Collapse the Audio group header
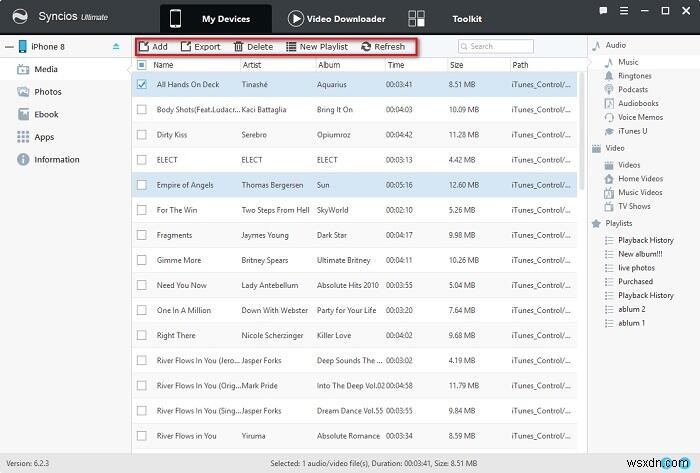This screenshot has width=700, height=473. click(615, 45)
